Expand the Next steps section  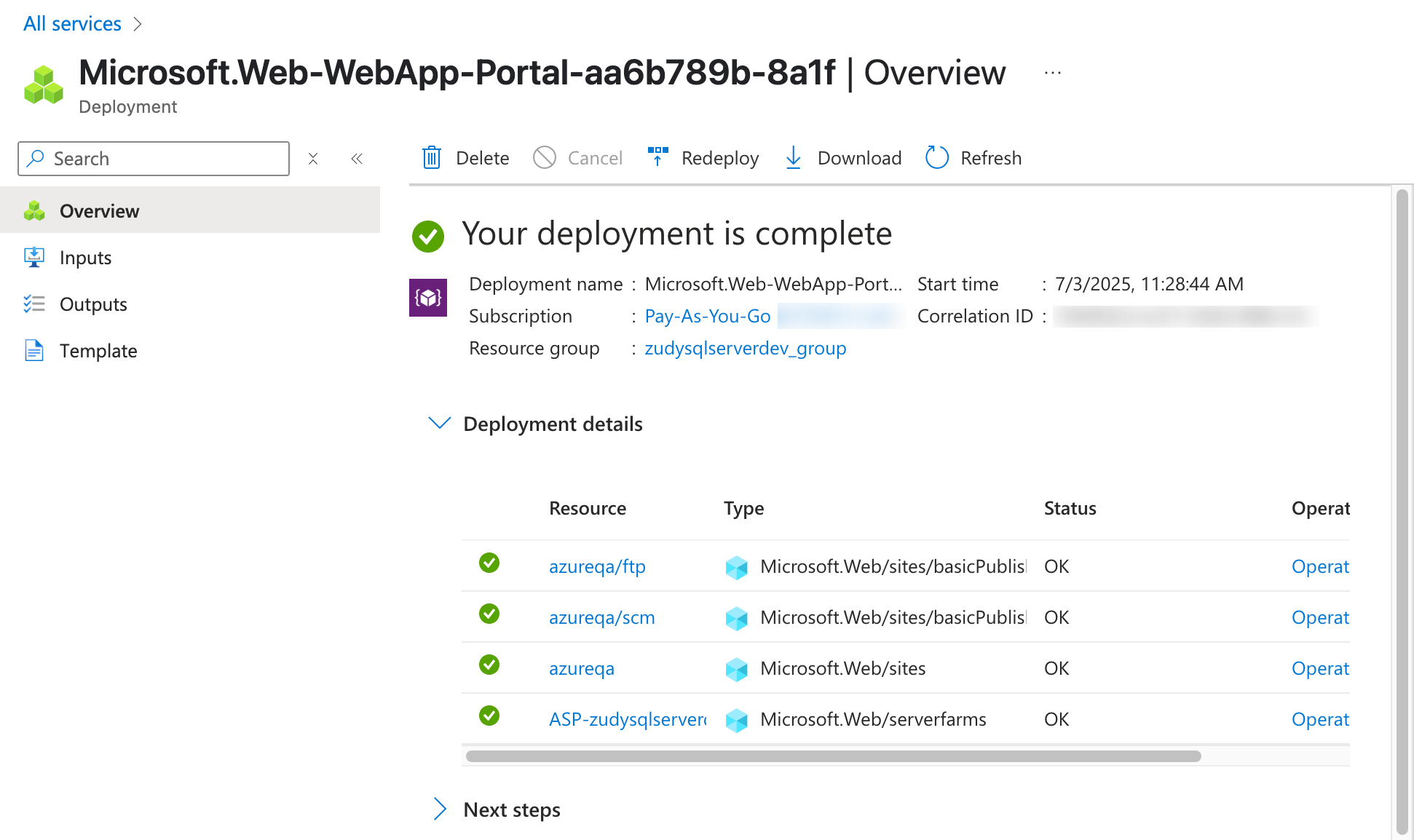[x=440, y=809]
